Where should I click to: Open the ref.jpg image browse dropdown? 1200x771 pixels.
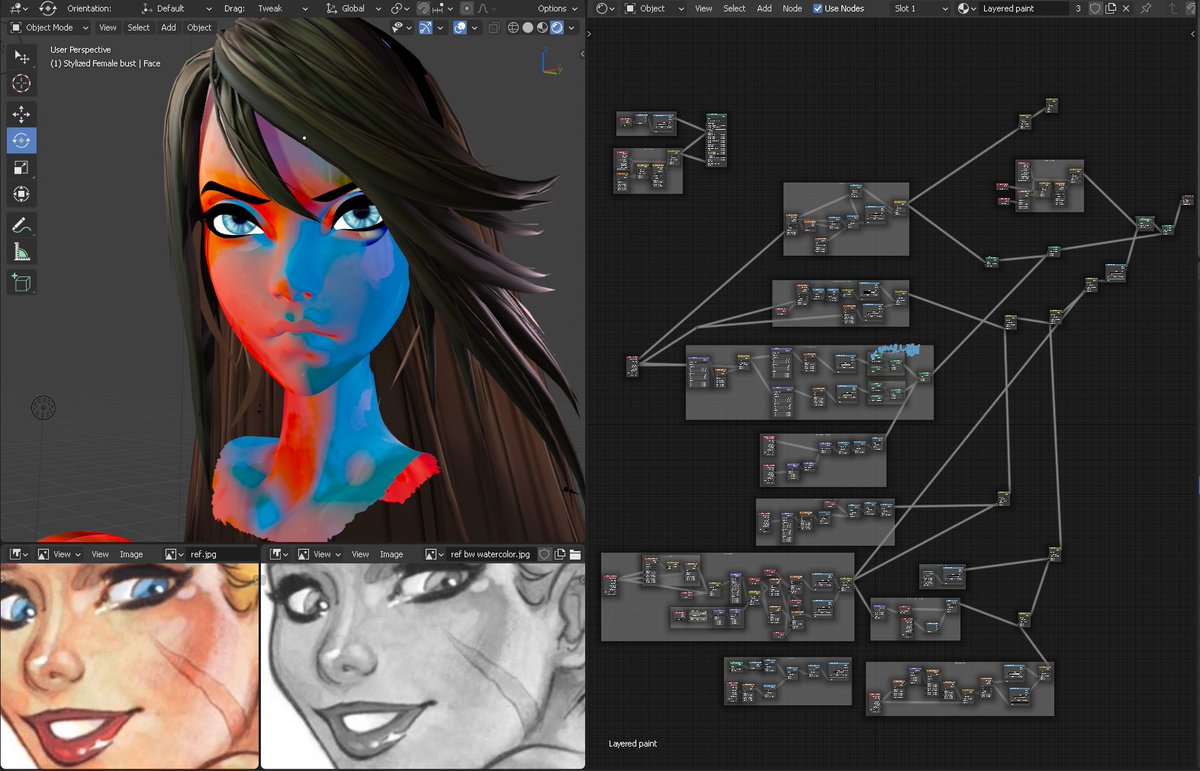[x=174, y=554]
